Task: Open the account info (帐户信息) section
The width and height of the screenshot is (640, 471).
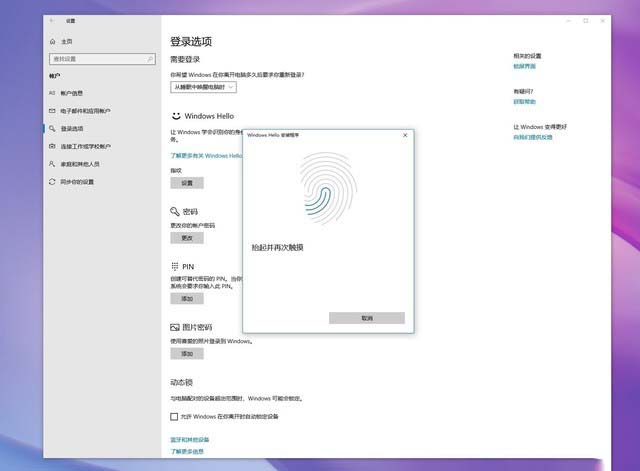Action: point(71,93)
